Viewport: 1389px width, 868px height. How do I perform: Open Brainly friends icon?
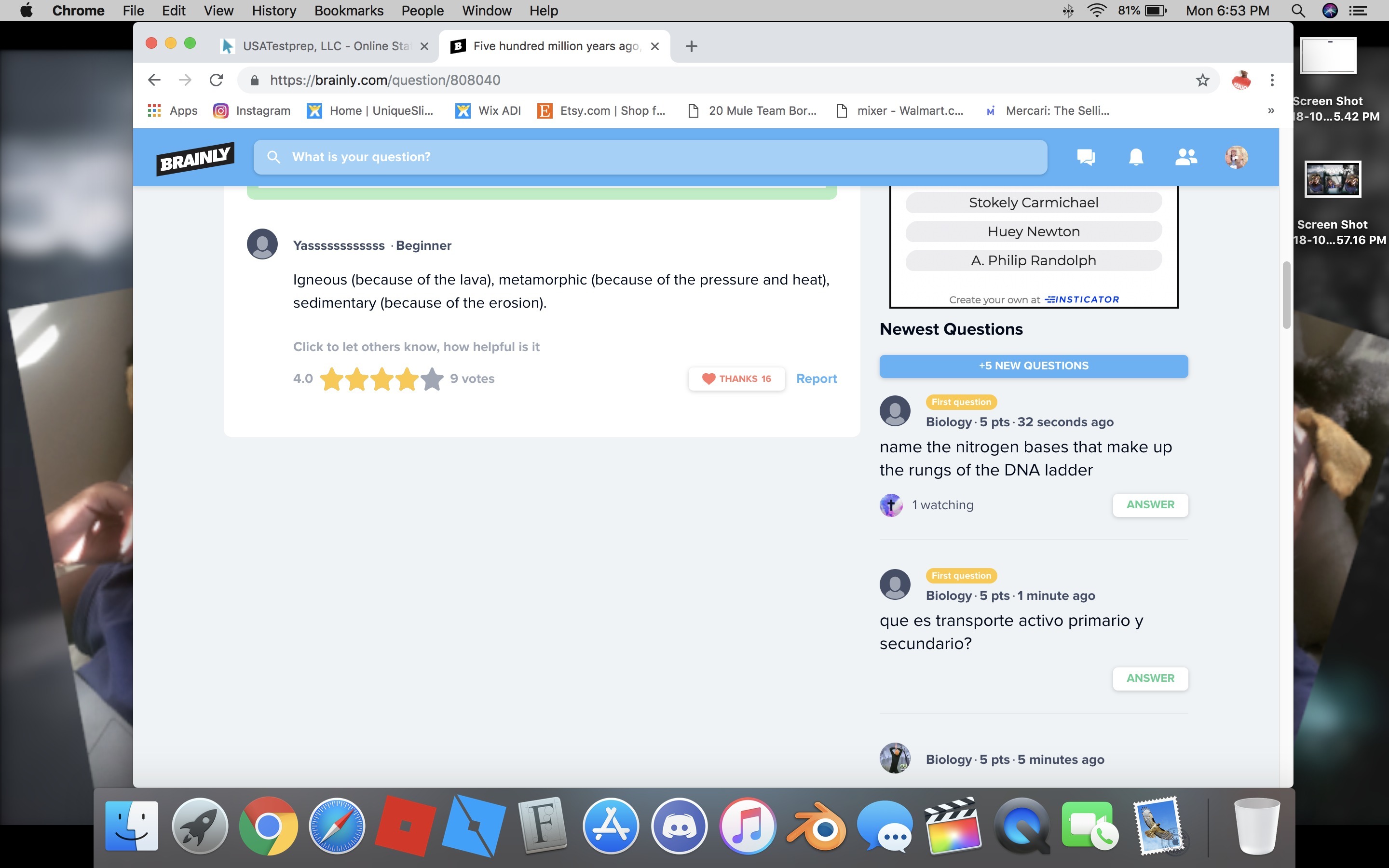pyautogui.click(x=1185, y=157)
